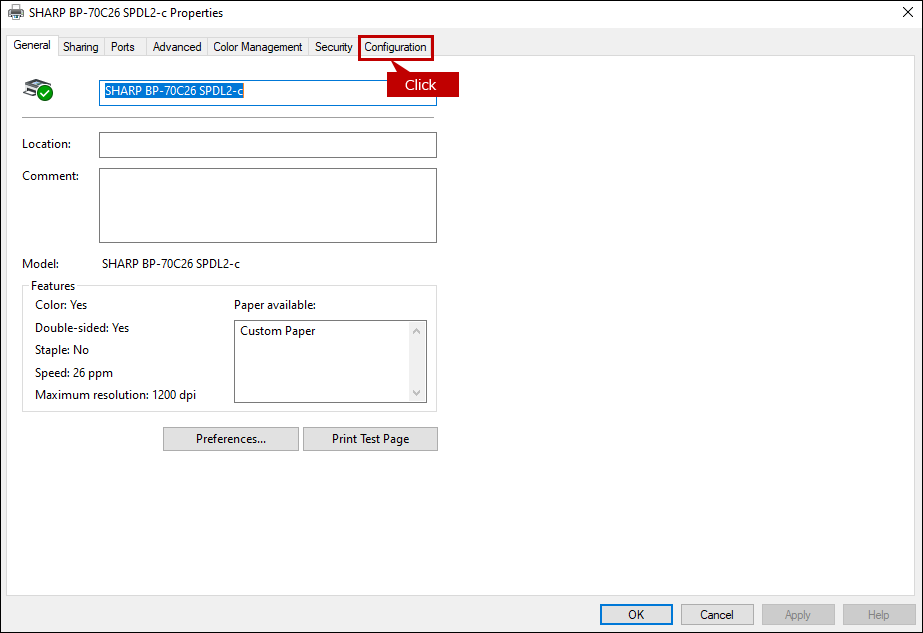Viewport: 923px width, 633px height.
Task: Click the printer name text field
Action: [x=267, y=92]
